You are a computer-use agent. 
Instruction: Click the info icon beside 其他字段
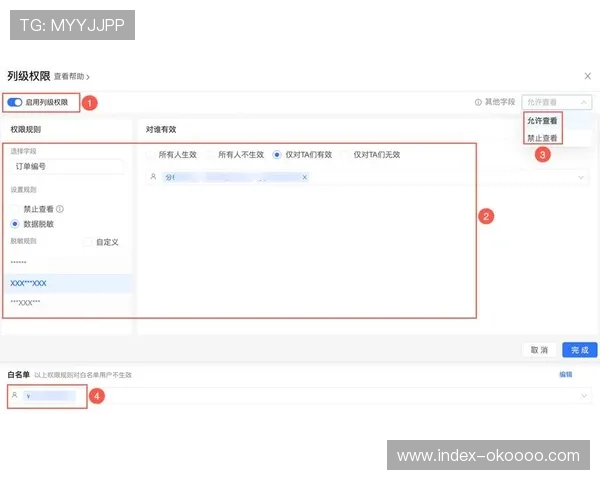478,102
